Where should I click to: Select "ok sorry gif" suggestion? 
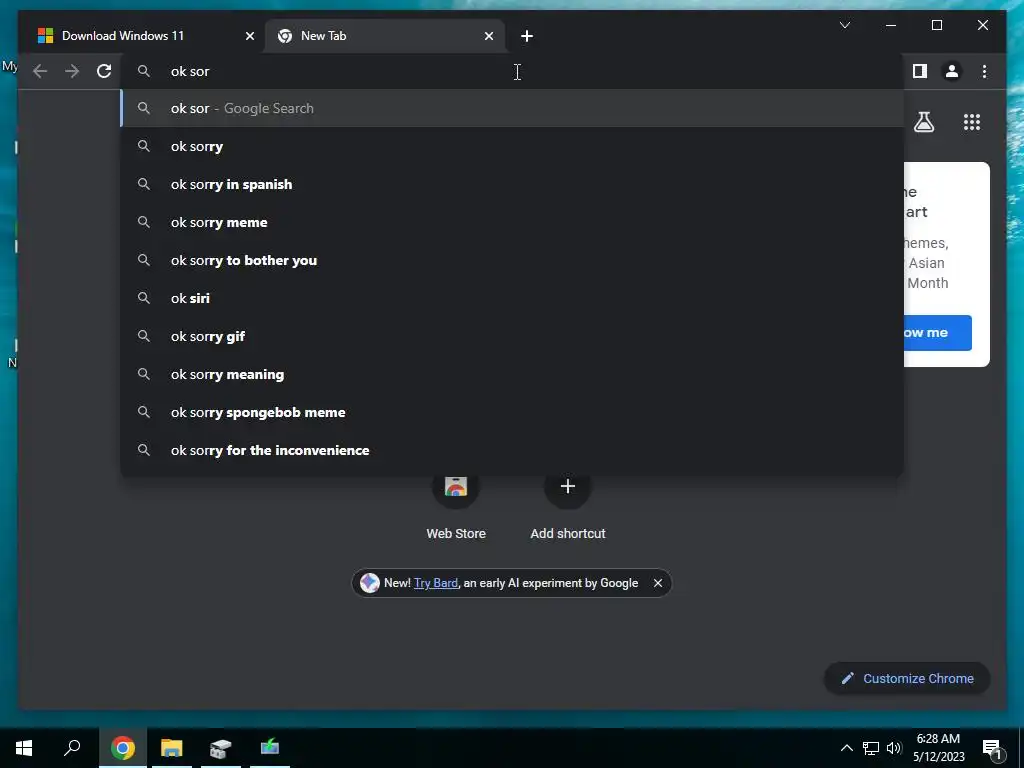point(512,336)
